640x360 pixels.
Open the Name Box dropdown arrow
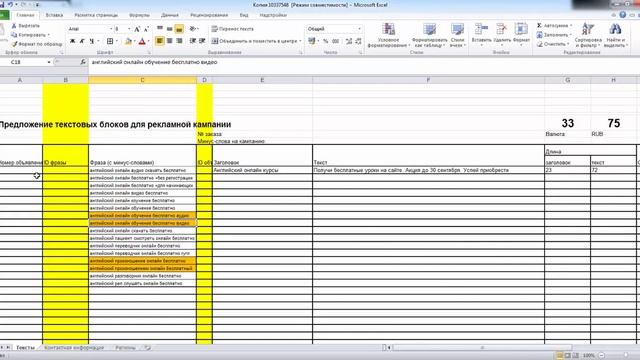pos(49,62)
